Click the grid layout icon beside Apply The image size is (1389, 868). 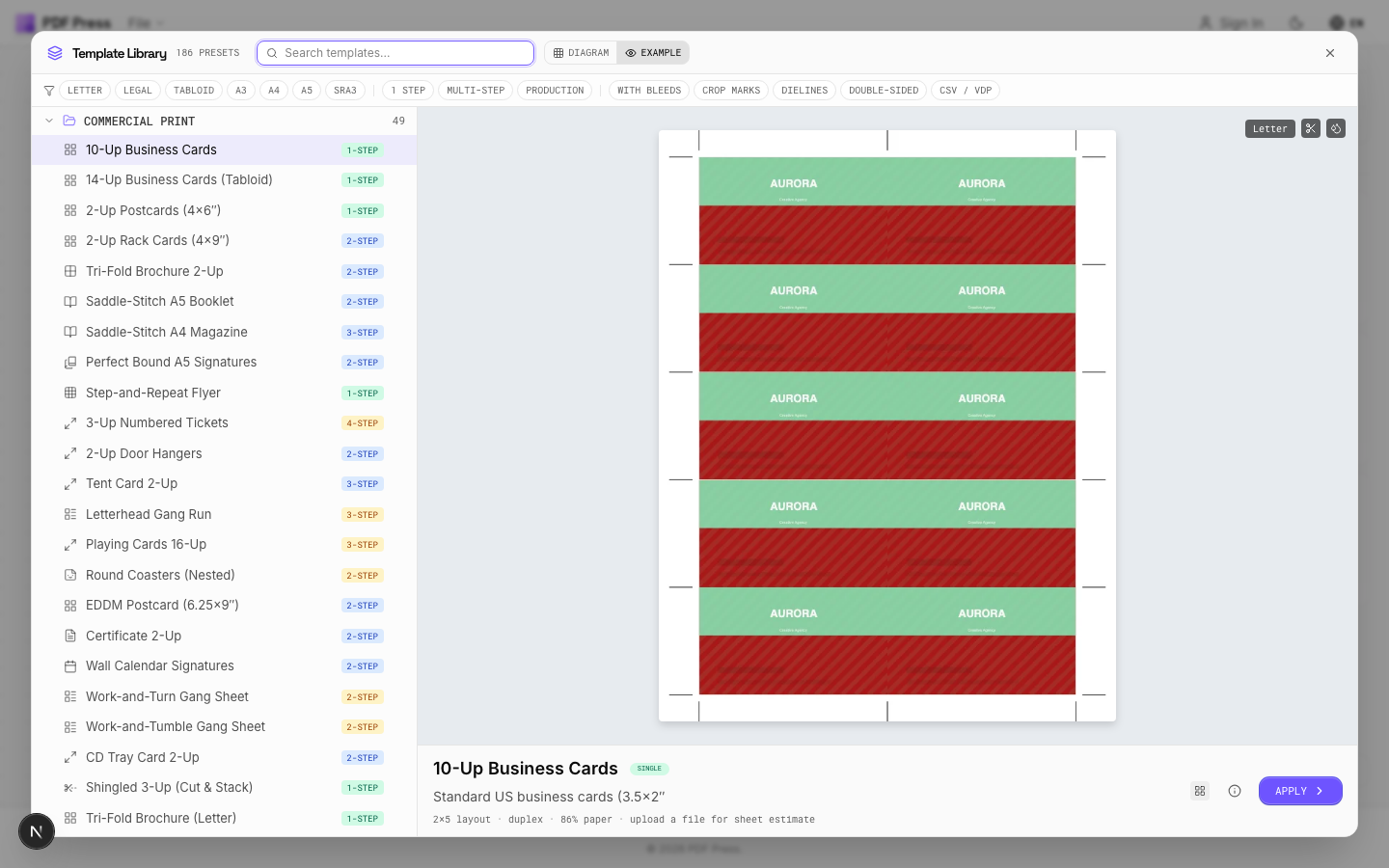(1200, 791)
